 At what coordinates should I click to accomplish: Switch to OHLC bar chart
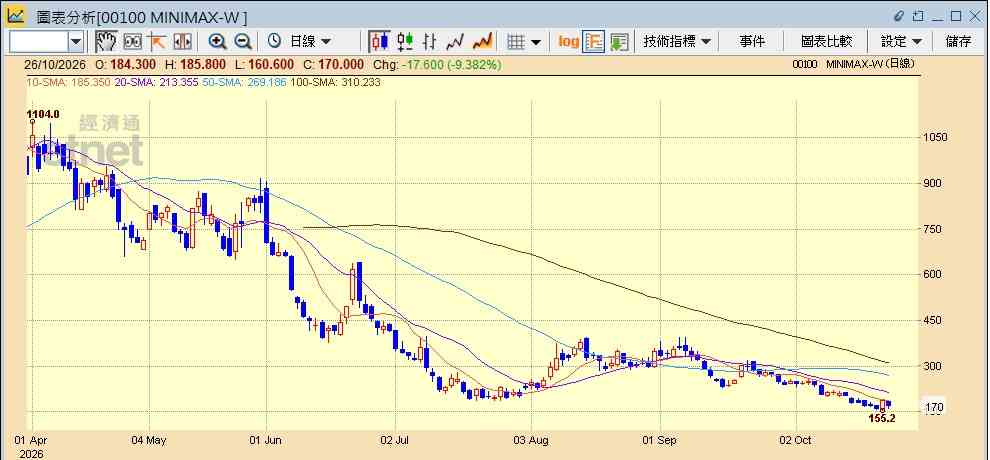click(430, 42)
